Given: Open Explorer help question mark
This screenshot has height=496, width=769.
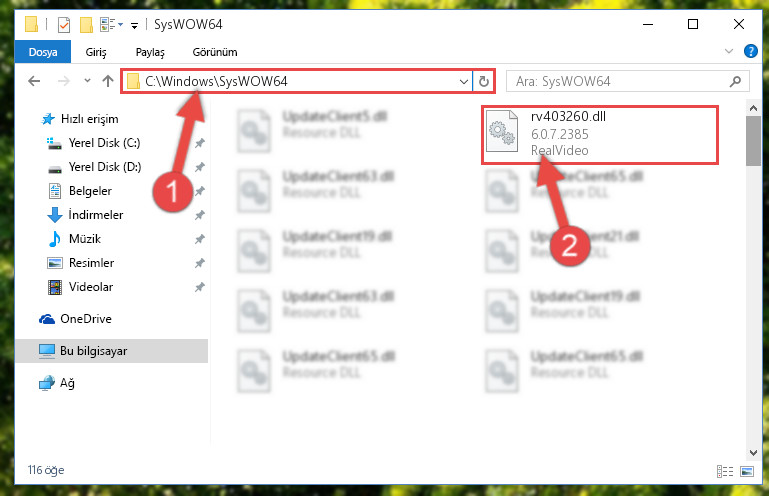Looking at the screenshot, I should coord(750,51).
